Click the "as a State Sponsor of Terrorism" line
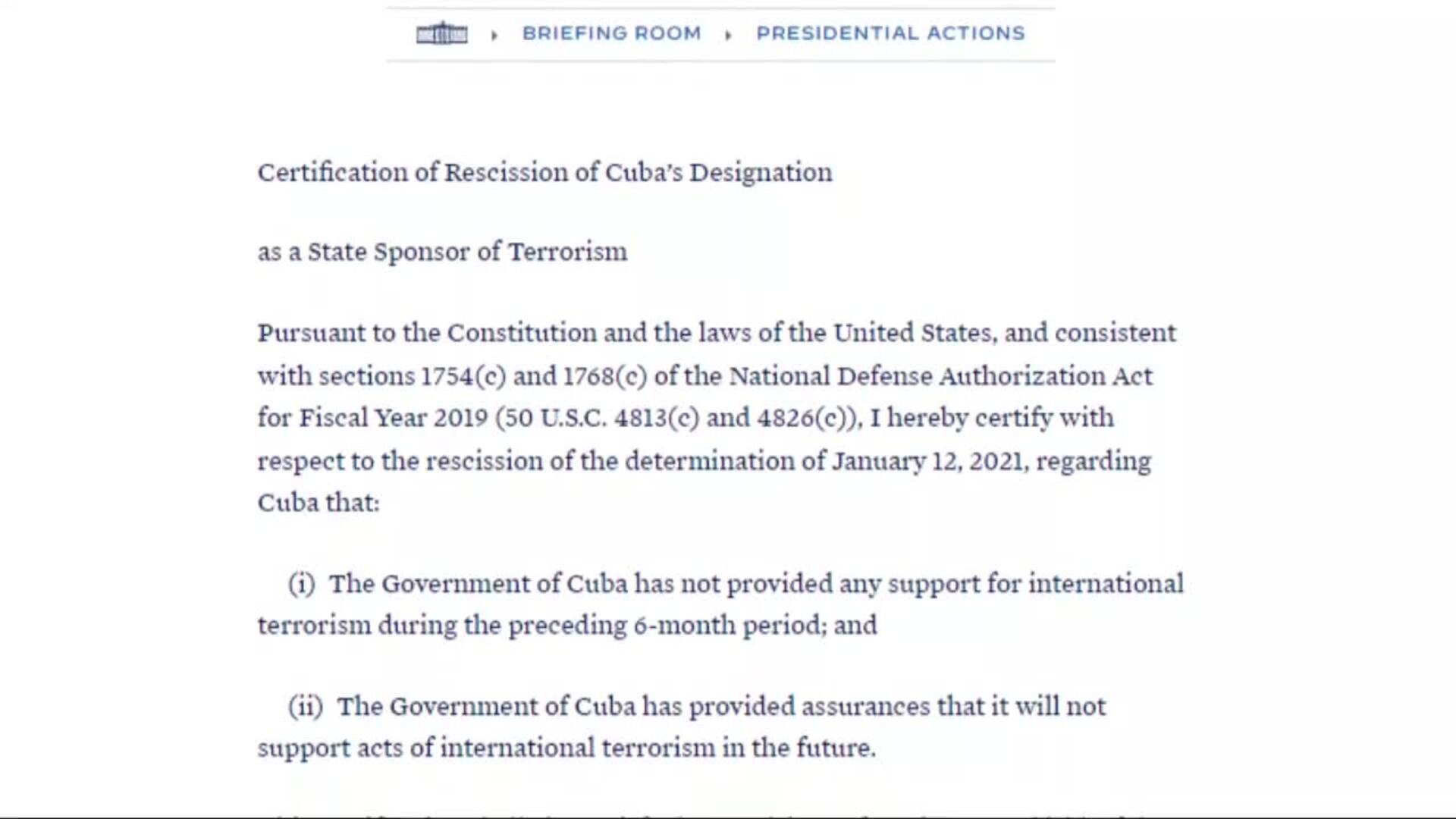 pos(442,252)
